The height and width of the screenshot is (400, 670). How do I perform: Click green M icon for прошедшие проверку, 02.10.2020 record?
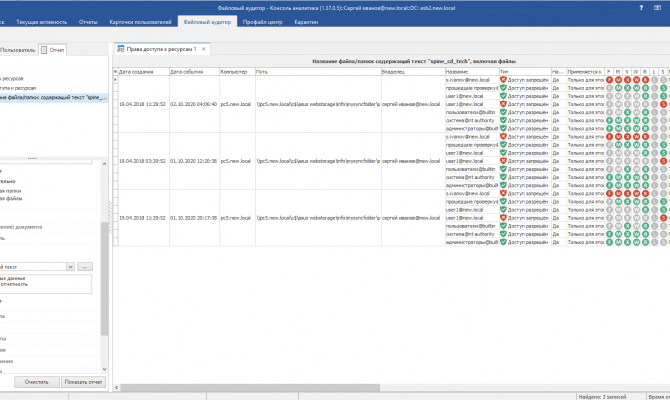(618, 88)
